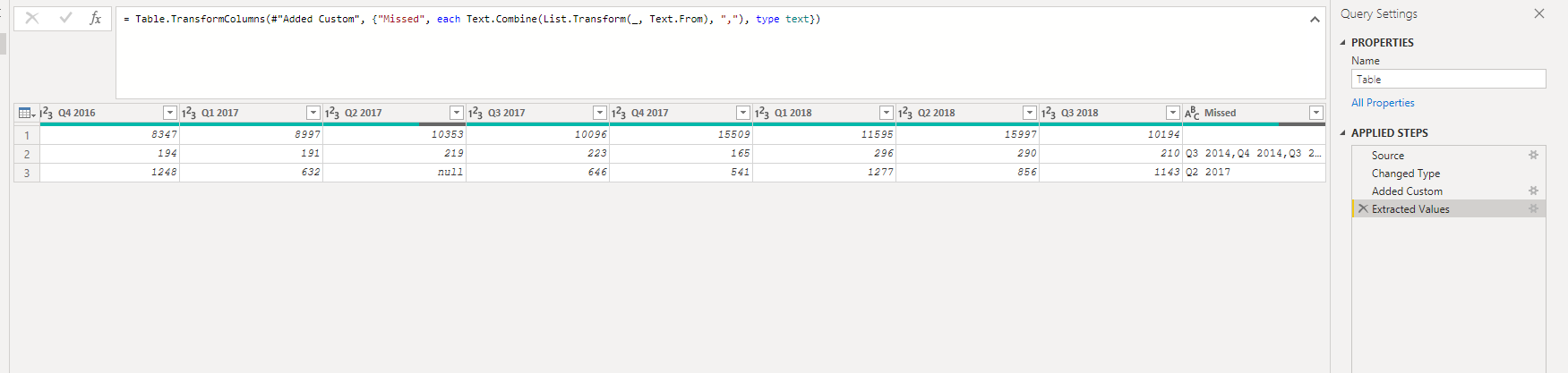Delete the Extracted Values step with X
Viewport: 1568px width, 373px height.
pos(1363,208)
